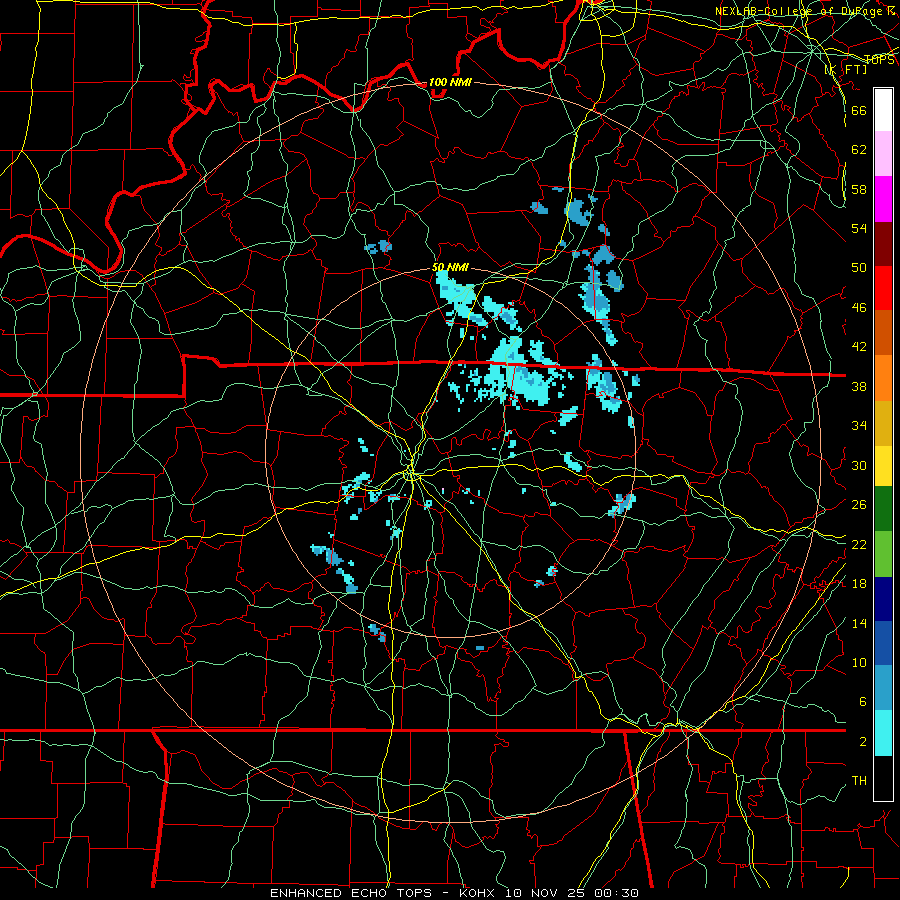This screenshot has height=900, width=900.
Task: Click the burnt orange swatch below red
Action: (x=883, y=333)
